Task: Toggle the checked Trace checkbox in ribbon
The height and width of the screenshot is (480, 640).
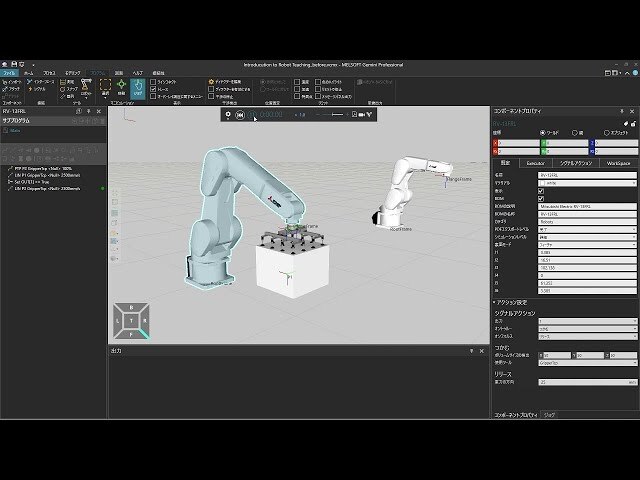Action: (x=153, y=89)
